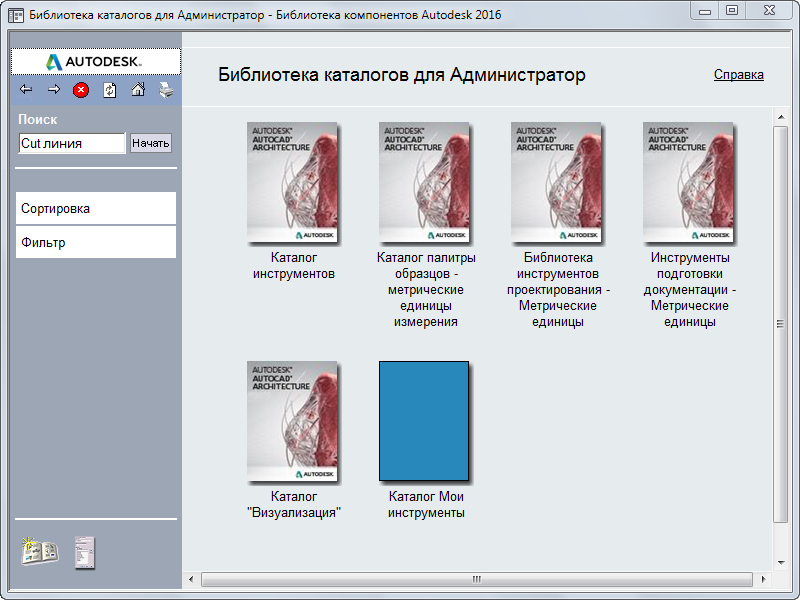Viewport: 800px width, 600px height.
Task: Click the Библиотека каталогов для Администратор heading
Action: 402,74
